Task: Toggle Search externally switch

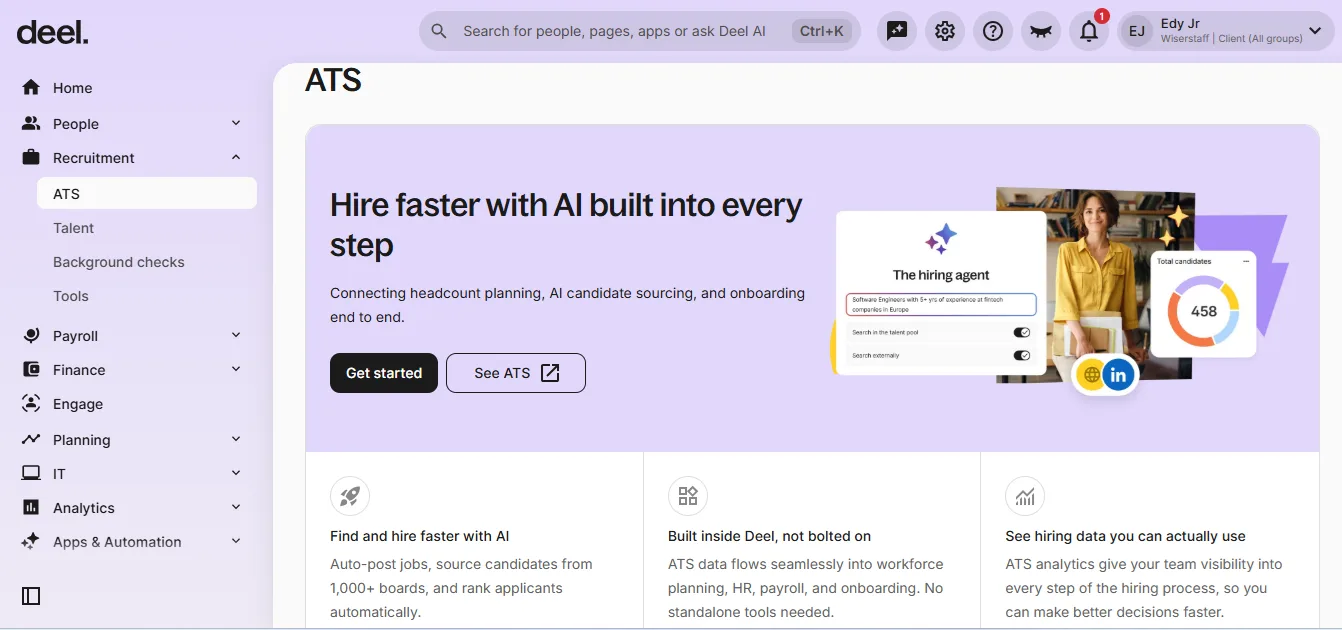Action: (x=1022, y=355)
